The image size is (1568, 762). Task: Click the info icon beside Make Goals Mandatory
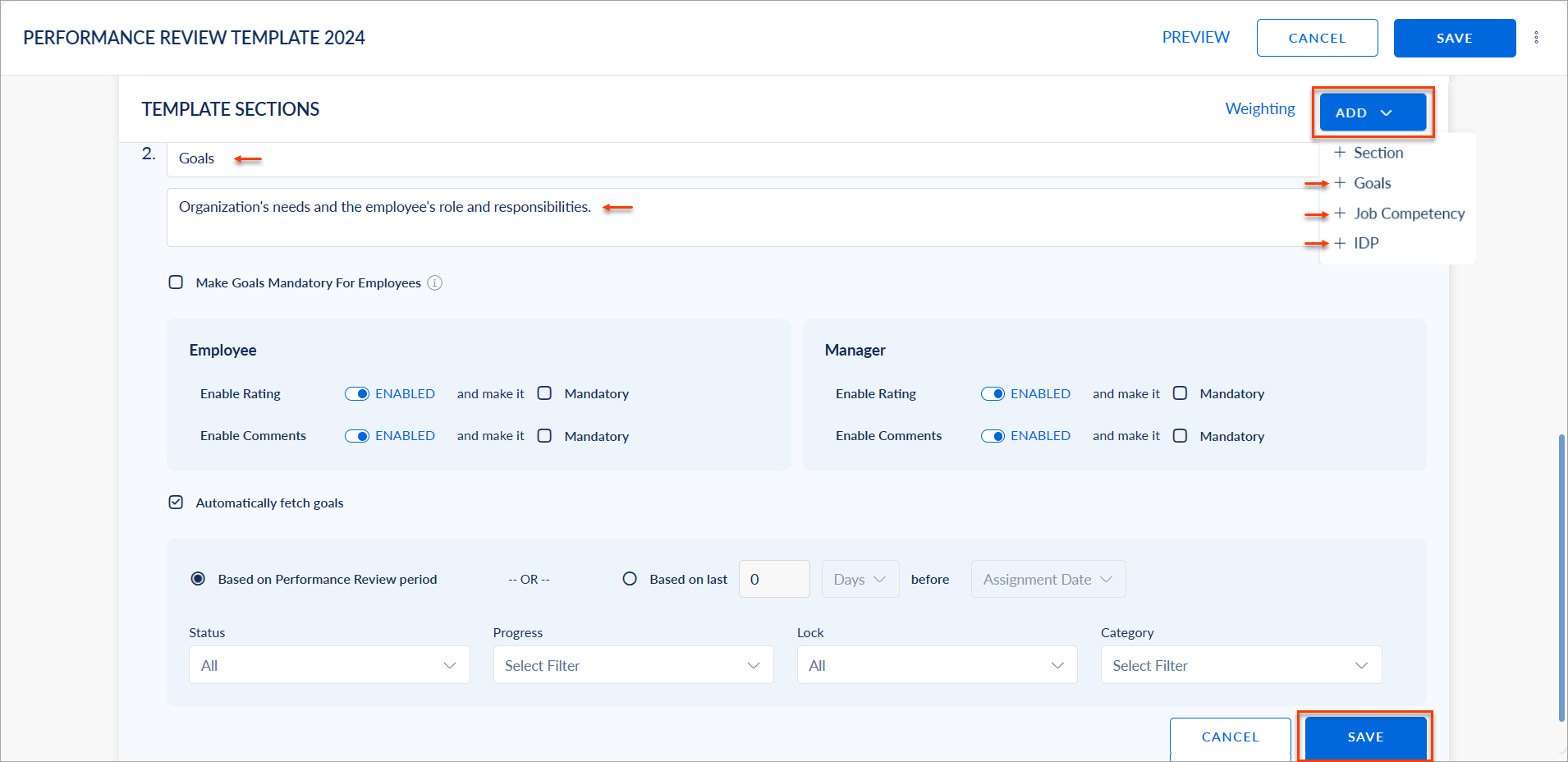(434, 282)
